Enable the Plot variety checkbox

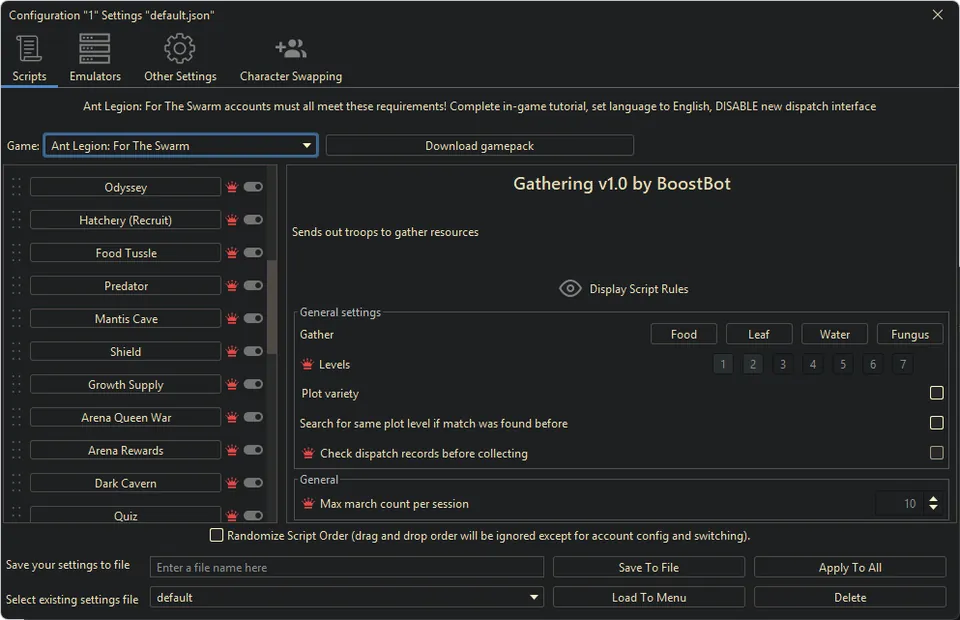(x=936, y=393)
